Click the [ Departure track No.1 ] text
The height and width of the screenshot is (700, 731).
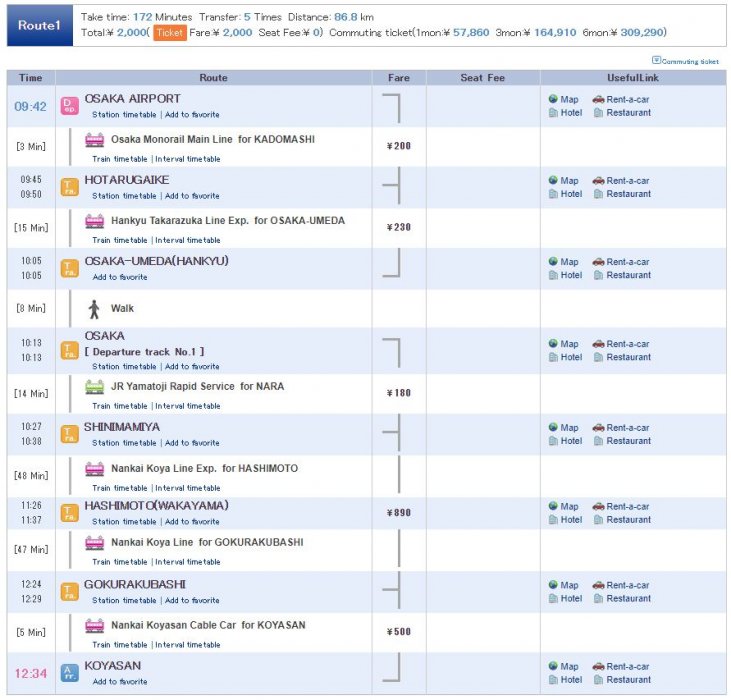click(x=145, y=352)
